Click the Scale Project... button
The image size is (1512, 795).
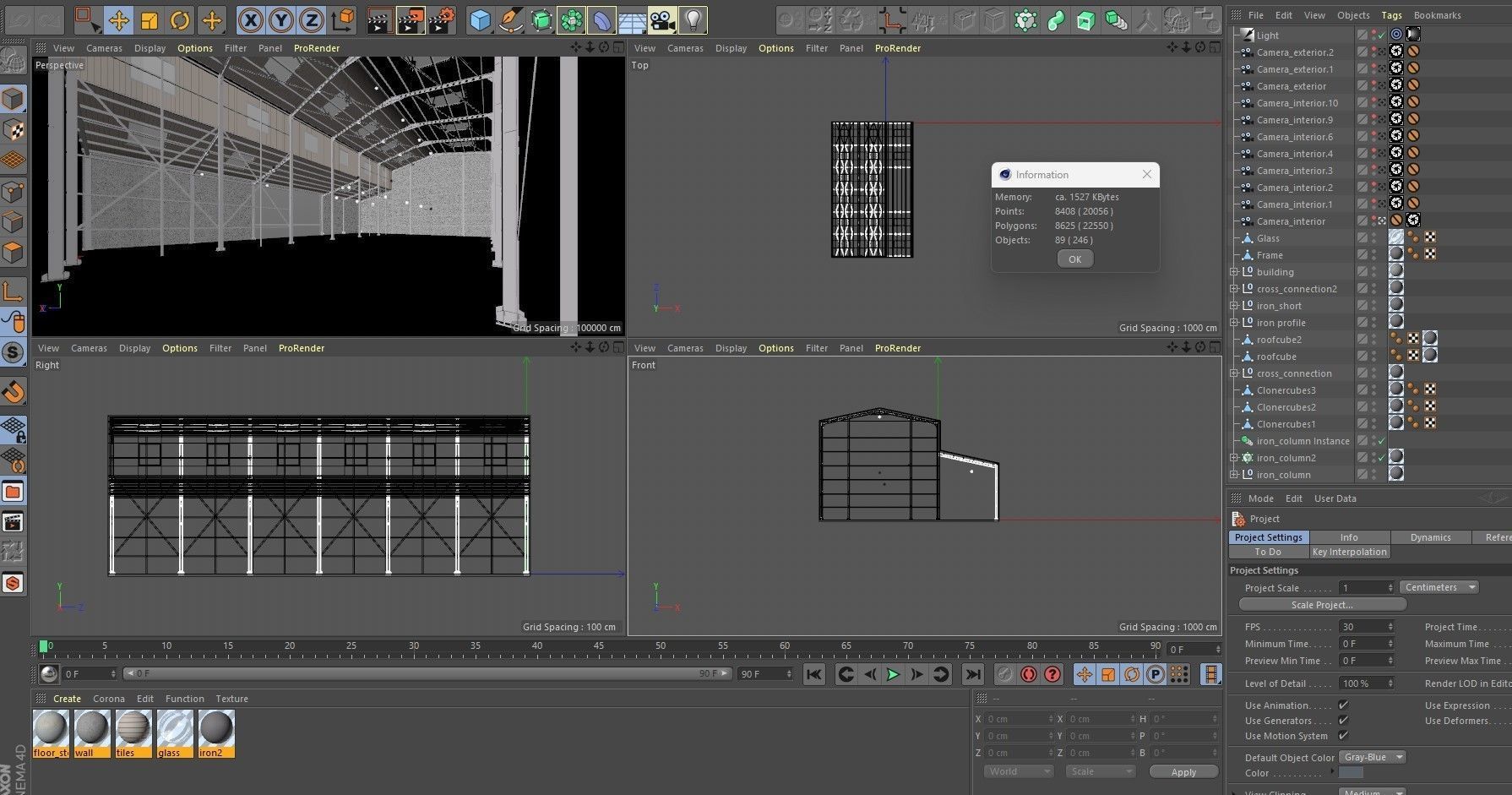pos(1322,605)
